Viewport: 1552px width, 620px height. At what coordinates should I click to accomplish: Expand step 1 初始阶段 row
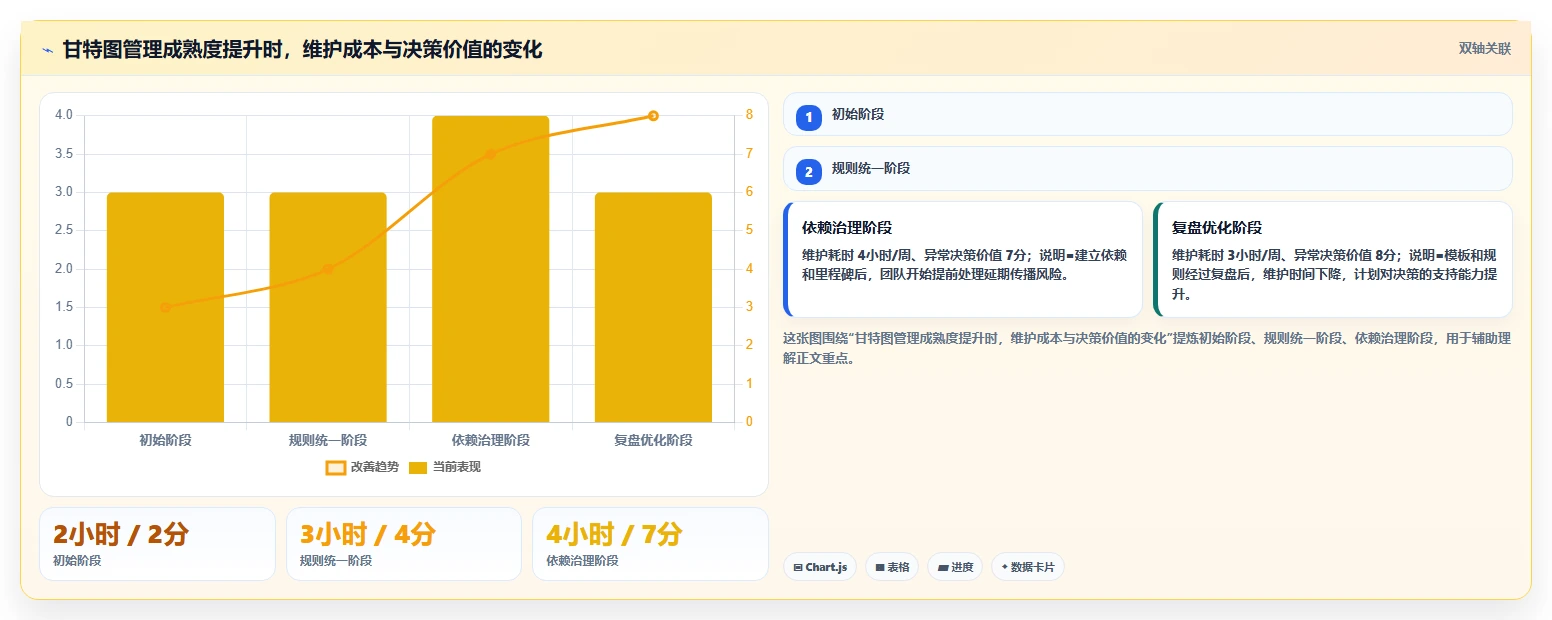tap(1147, 114)
